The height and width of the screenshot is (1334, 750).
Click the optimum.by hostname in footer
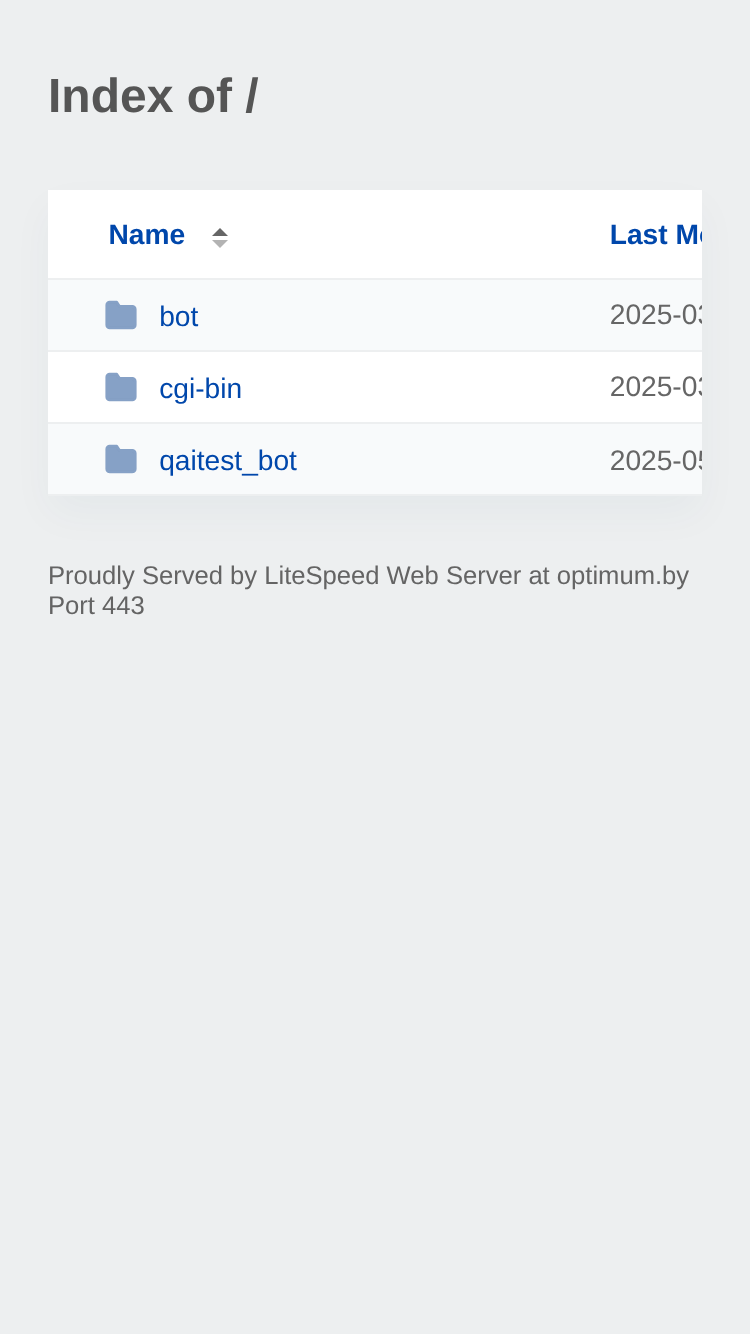point(623,576)
